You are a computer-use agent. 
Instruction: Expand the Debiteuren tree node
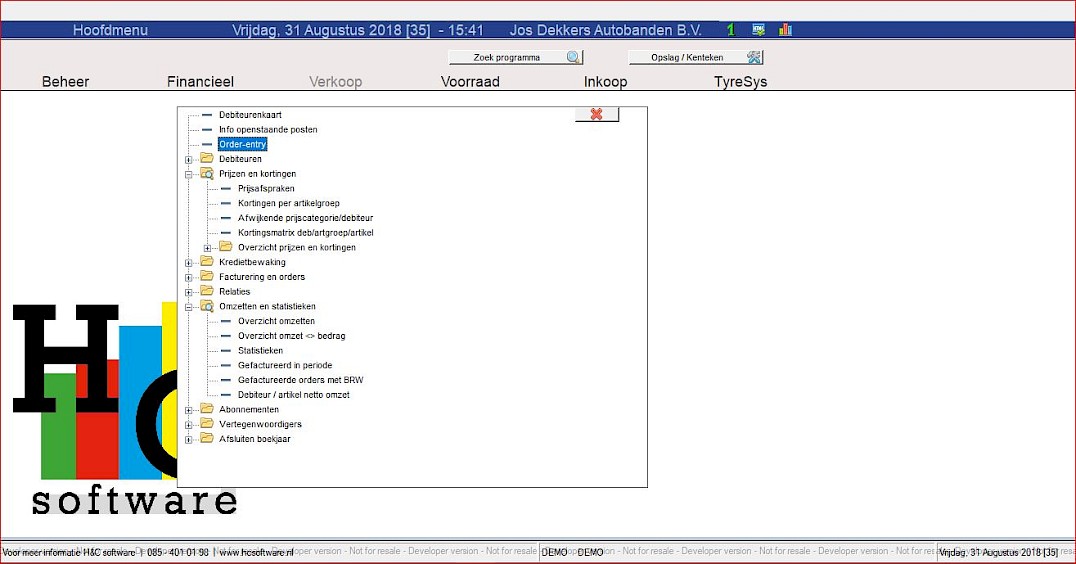click(188, 159)
